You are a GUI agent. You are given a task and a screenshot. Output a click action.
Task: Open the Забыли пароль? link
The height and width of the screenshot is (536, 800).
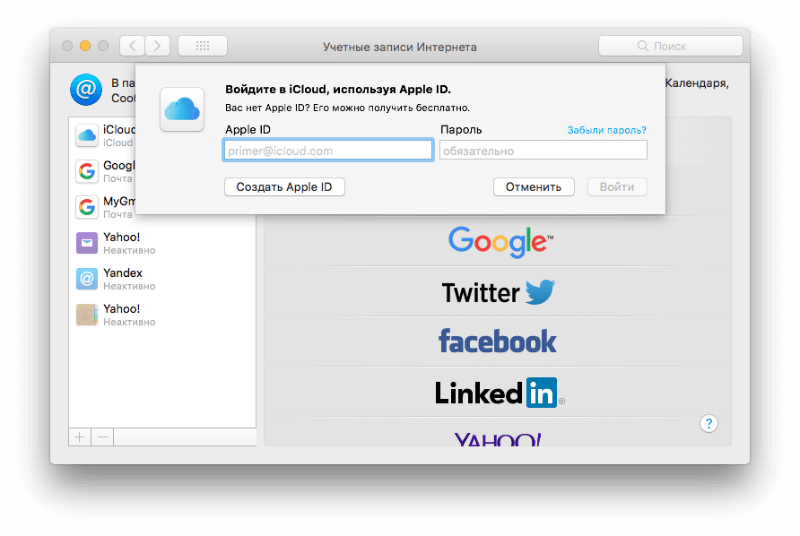coord(607,130)
